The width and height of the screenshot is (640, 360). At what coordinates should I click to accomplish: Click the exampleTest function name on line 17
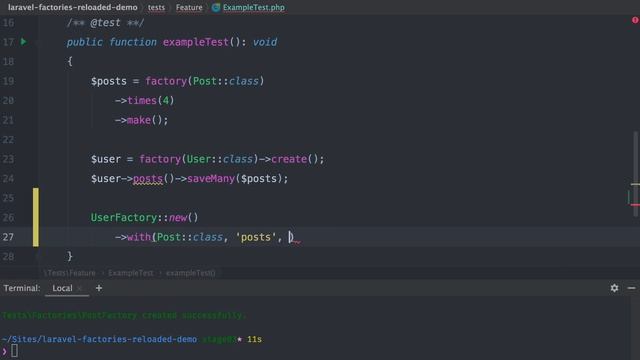tap(196, 42)
